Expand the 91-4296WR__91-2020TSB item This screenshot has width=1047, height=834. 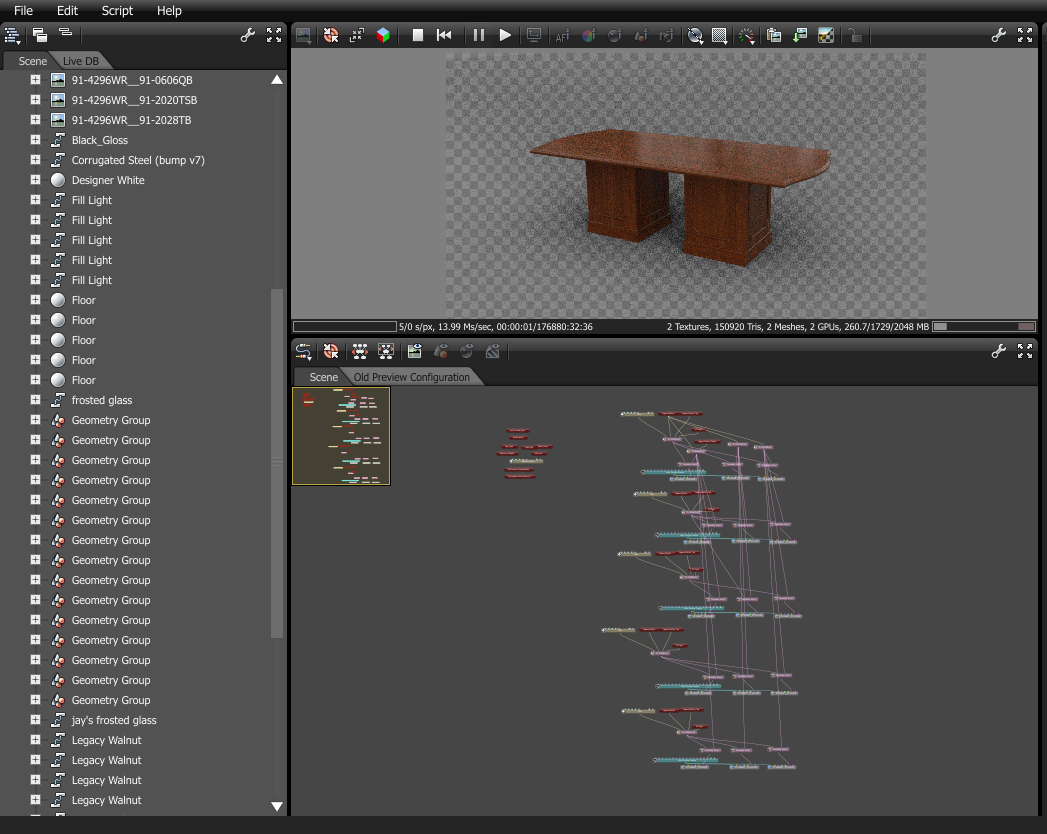coord(35,99)
